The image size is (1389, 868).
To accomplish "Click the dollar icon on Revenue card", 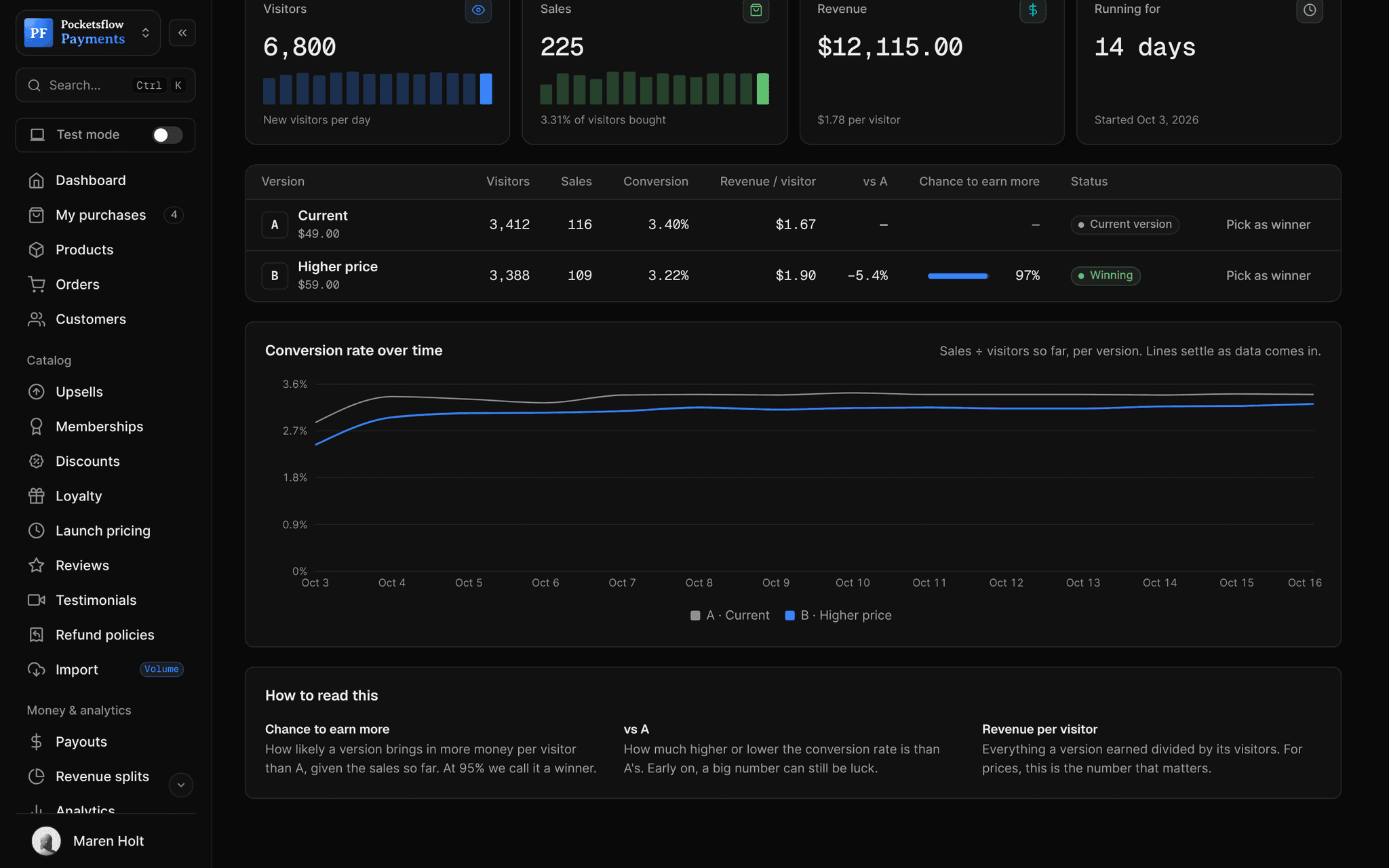I will click(1033, 10).
